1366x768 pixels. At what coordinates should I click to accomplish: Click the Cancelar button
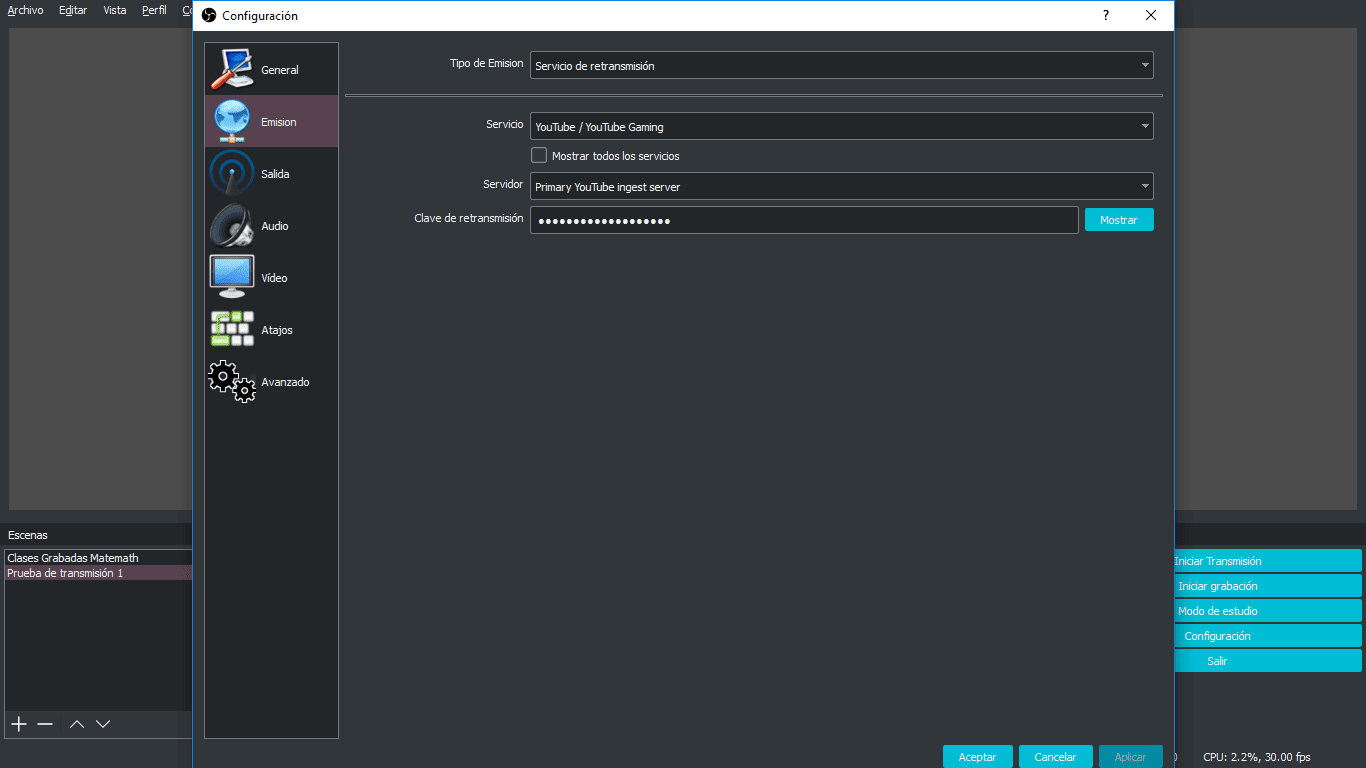[1055, 757]
